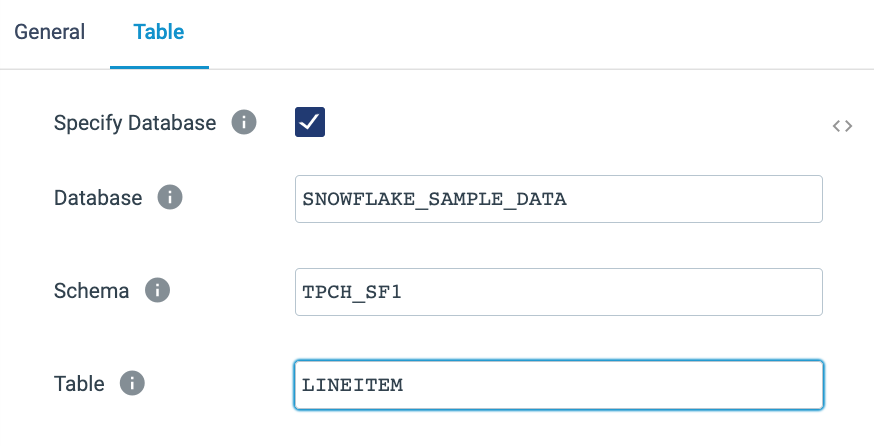Viewport: 874px width, 446px height.
Task: Click the info icon next to Schema
Action: [x=157, y=291]
